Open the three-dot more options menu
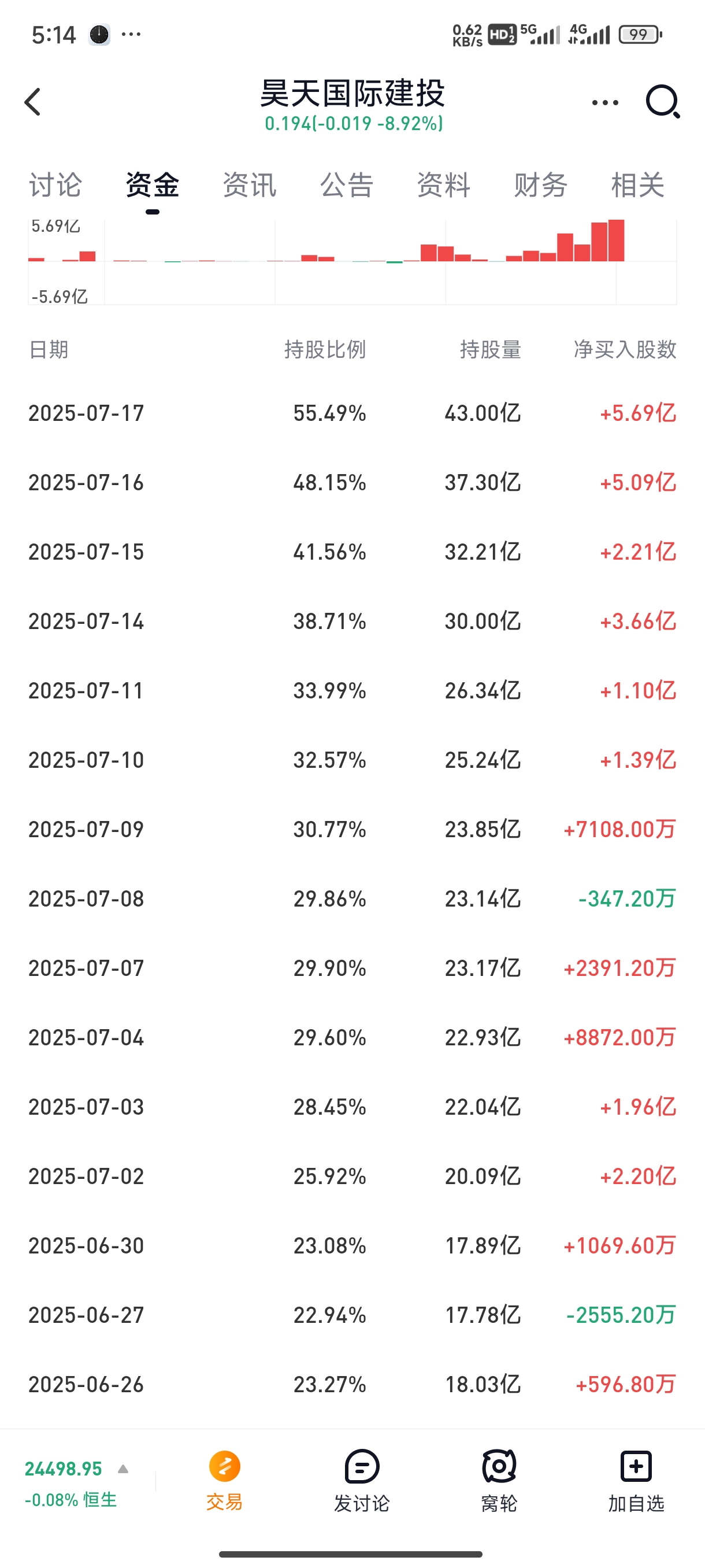Screen dimensions: 705x1568 (604, 102)
